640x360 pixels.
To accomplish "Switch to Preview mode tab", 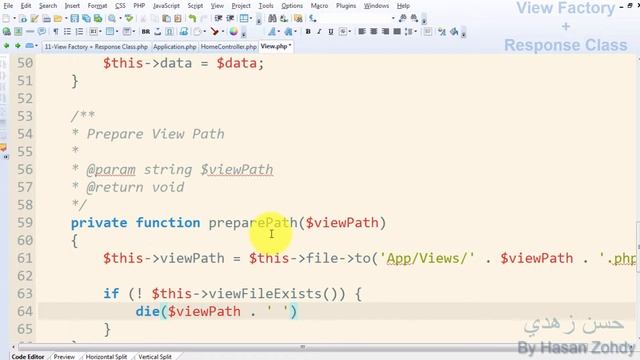I will tap(64, 356).
